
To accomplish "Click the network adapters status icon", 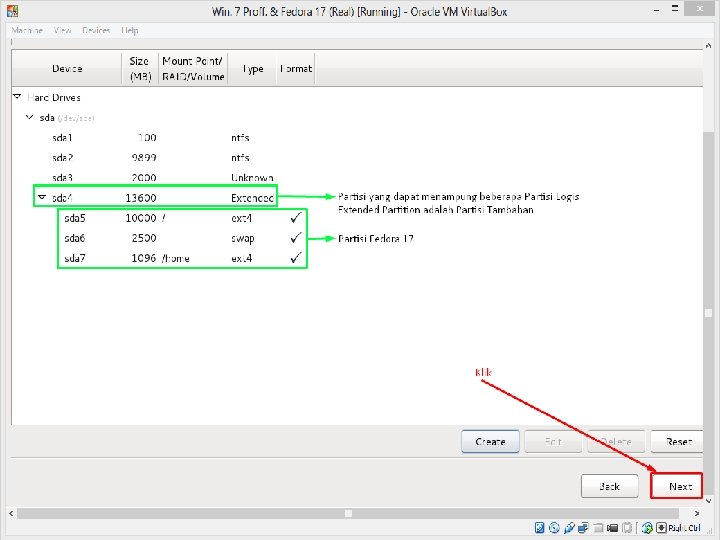I will coord(583,528).
